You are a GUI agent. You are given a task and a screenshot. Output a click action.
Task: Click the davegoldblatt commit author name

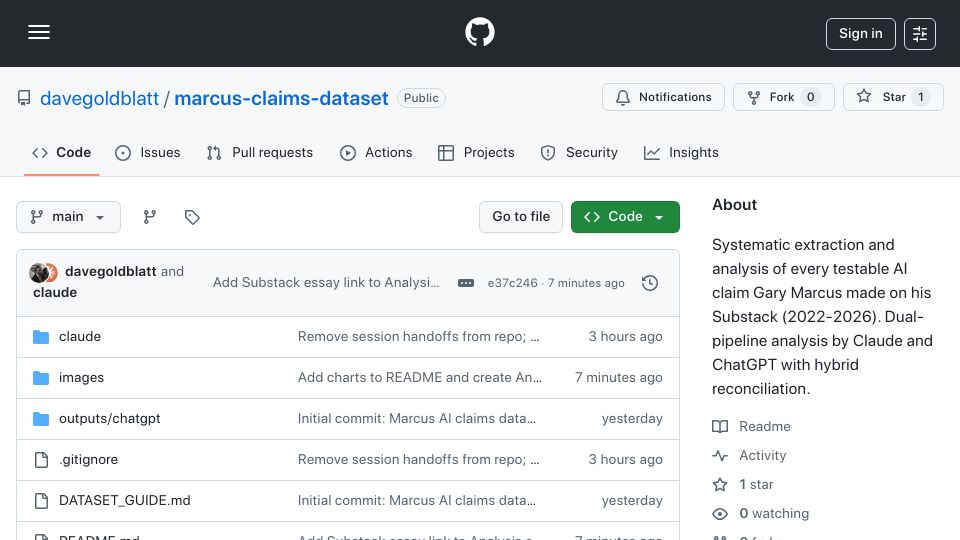110,271
